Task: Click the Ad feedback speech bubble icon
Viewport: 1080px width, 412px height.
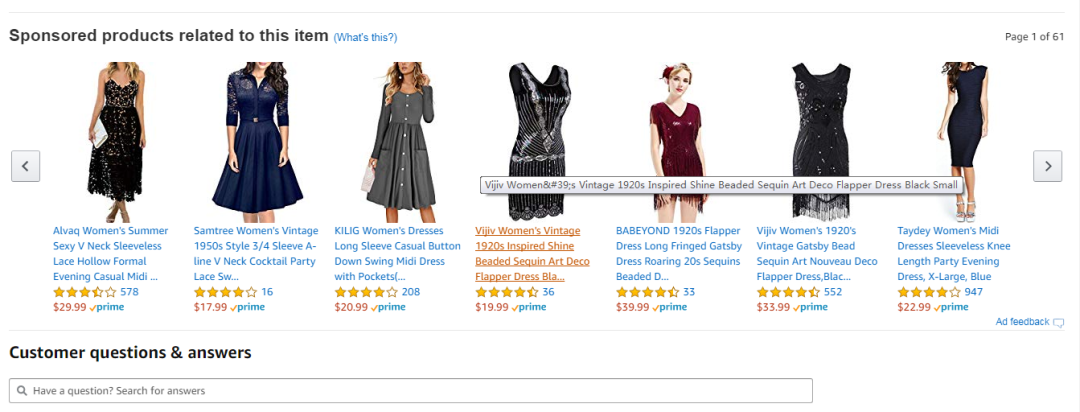Action: pyautogui.click(x=1059, y=322)
